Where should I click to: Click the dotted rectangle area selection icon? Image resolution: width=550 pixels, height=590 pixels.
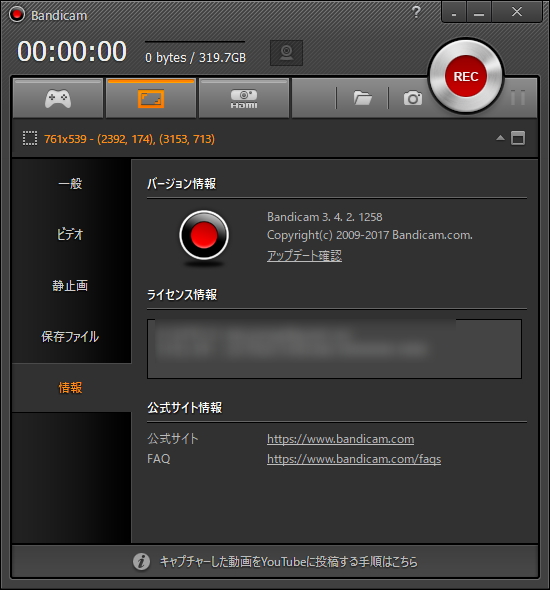point(30,138)
